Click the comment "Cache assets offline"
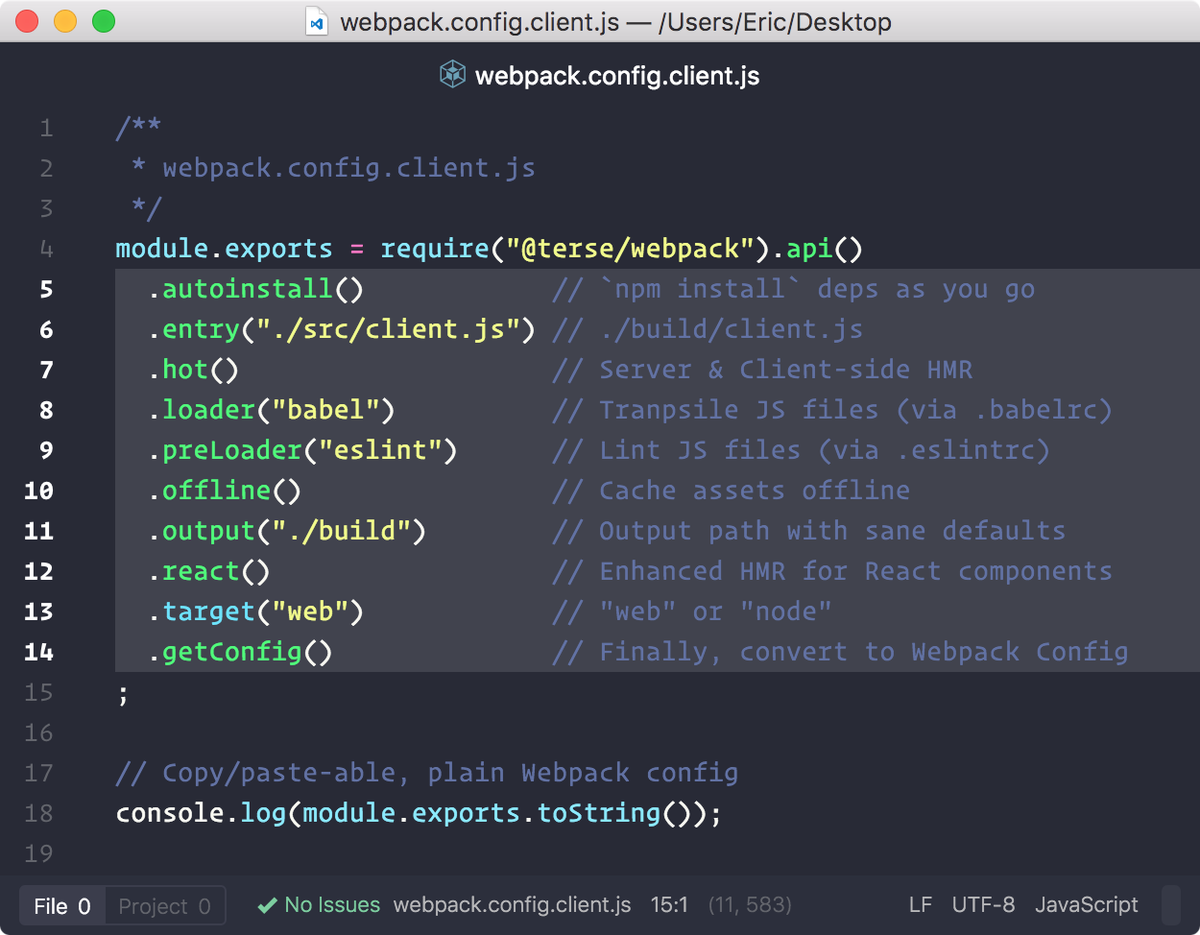The image size is (1200, 935). [x=731, y=491]
